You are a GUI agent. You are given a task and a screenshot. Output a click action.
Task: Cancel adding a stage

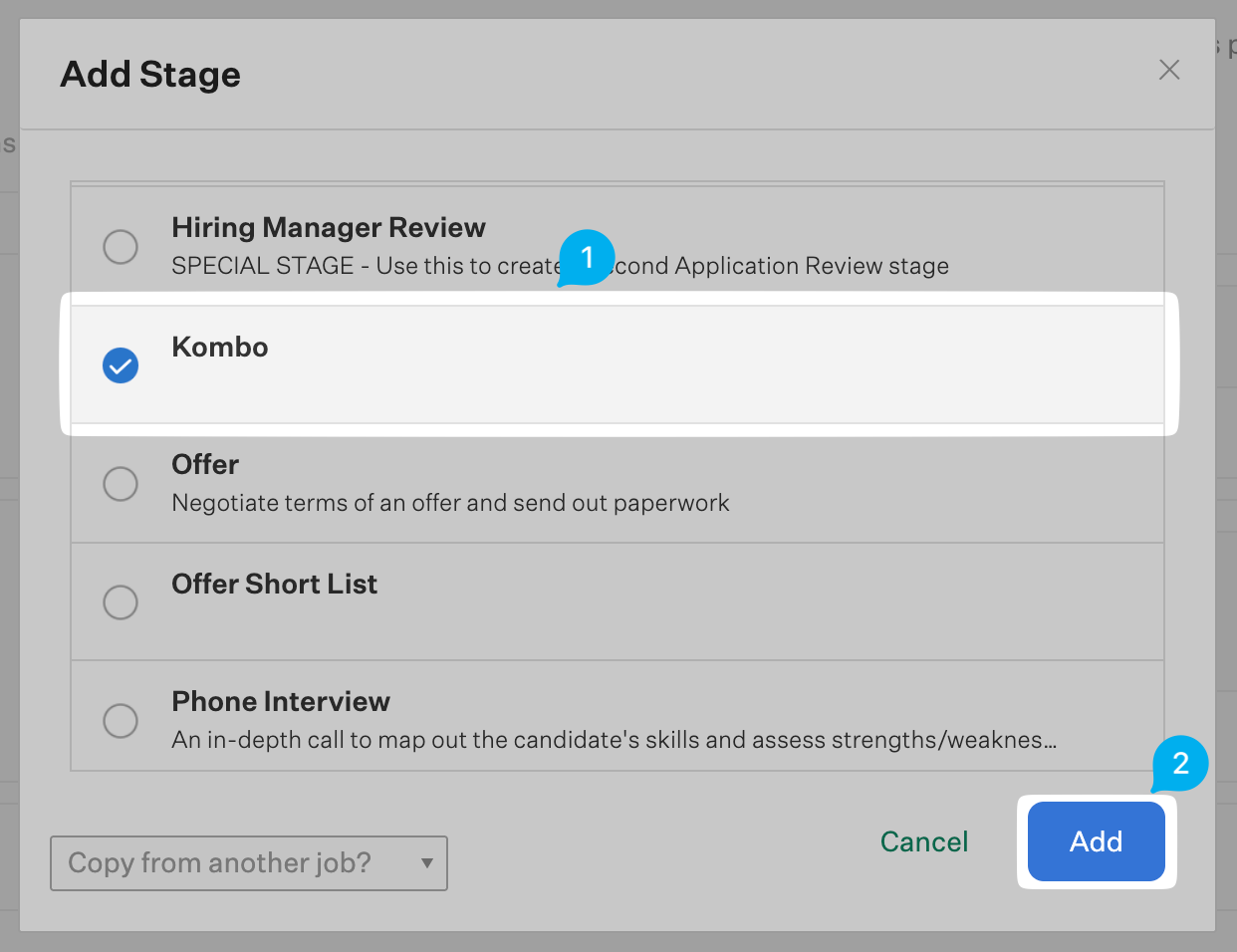click(x=923, y=842)
